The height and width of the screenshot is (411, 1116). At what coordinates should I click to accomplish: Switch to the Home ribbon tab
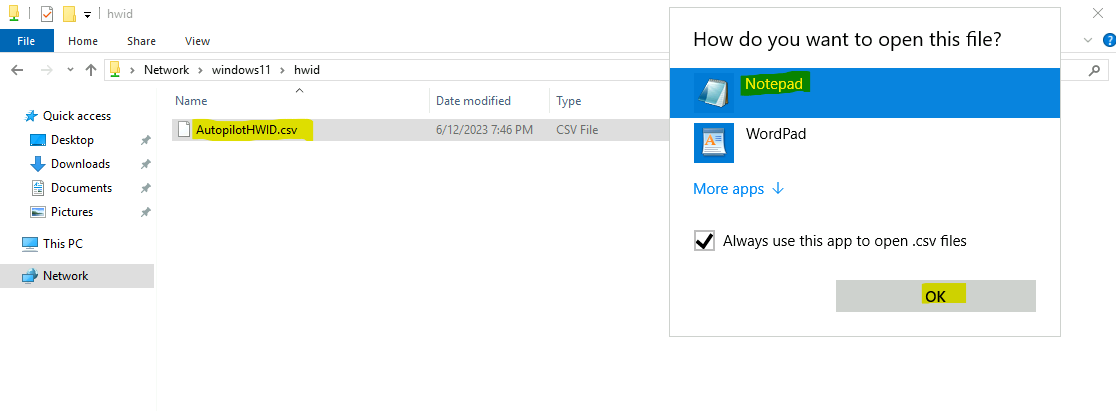point(83,41)
